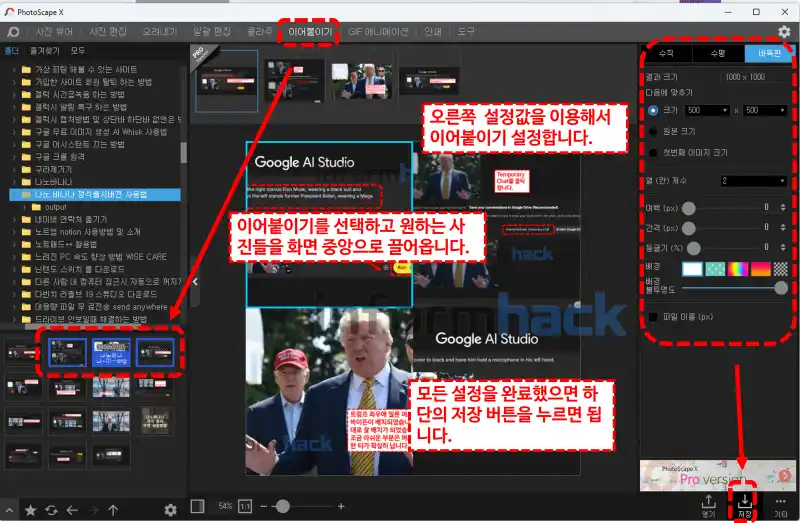Screen dimensions: 800x523
Task: Choose the 수평 horizontal layout tab
Action: (x=718, y=53)
